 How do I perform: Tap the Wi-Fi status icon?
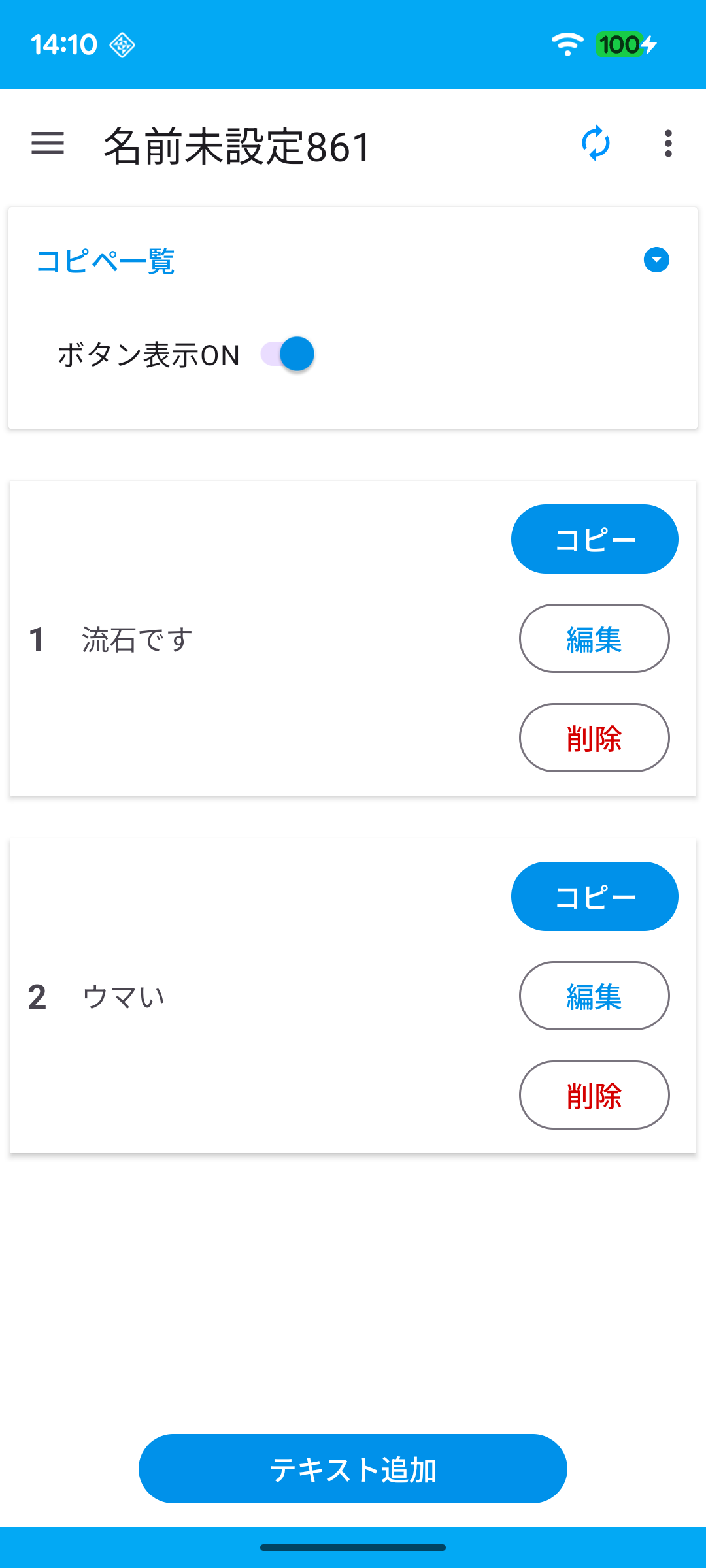567,44
